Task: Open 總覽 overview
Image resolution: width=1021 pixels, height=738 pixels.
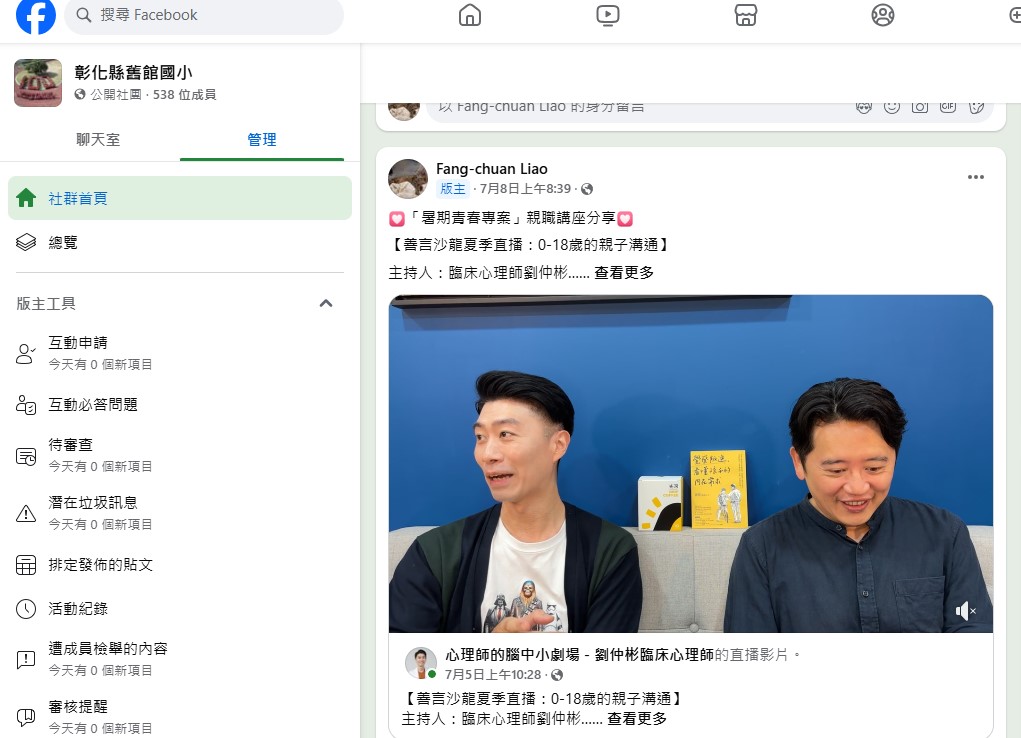Action: 180,242
